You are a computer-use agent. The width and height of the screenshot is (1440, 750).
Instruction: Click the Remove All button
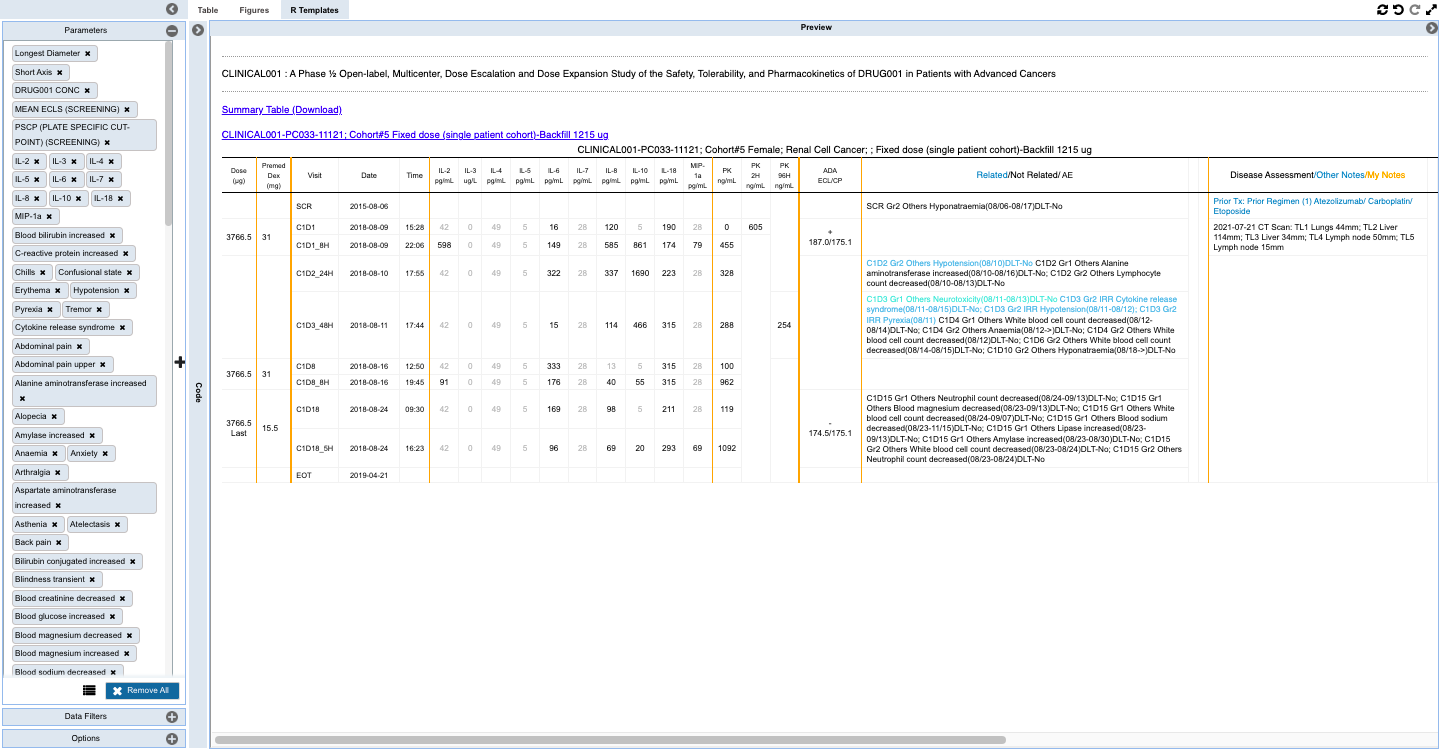click(x=141, y=690)
